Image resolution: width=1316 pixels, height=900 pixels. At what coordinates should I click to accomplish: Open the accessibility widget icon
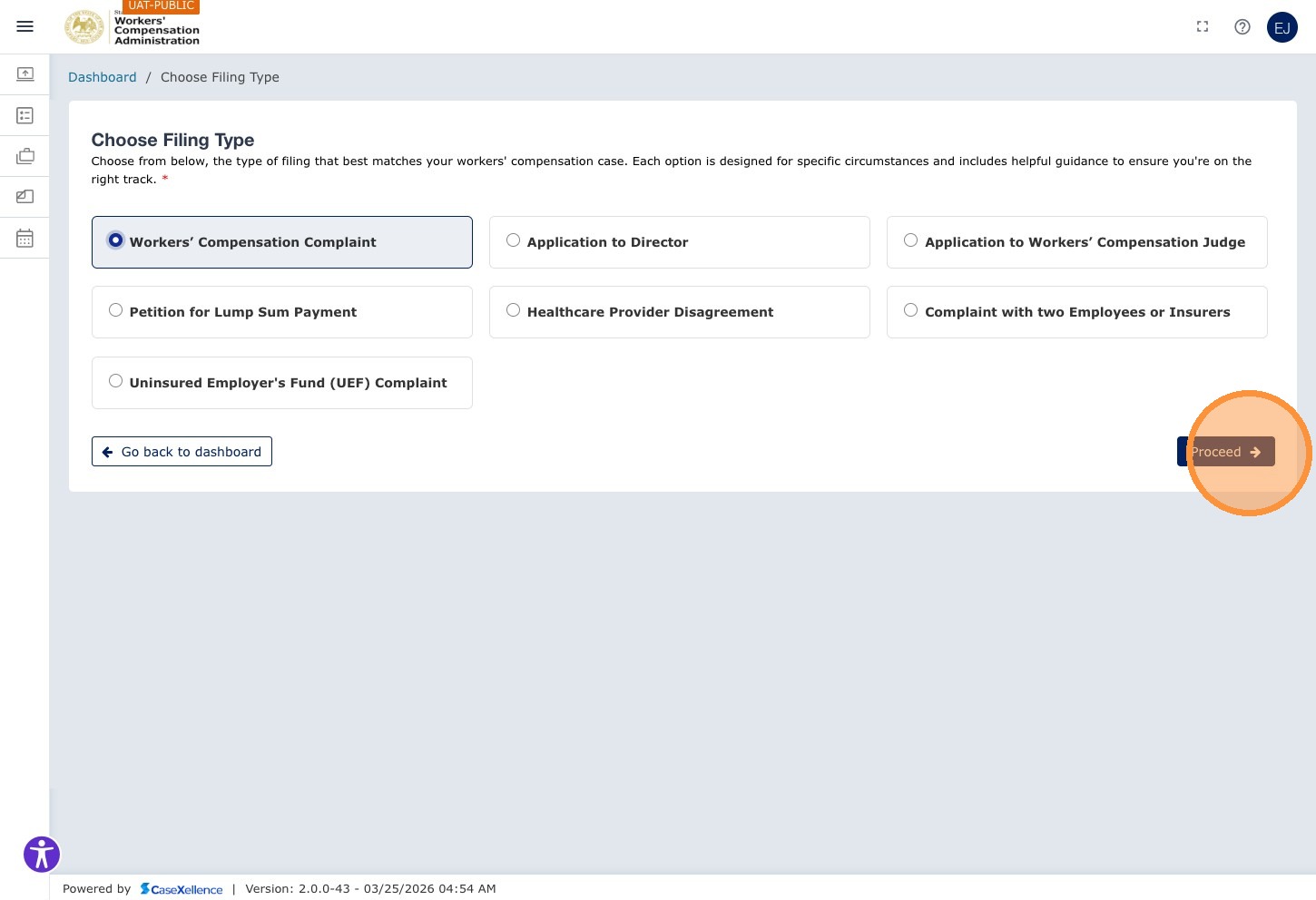point(42,855)
